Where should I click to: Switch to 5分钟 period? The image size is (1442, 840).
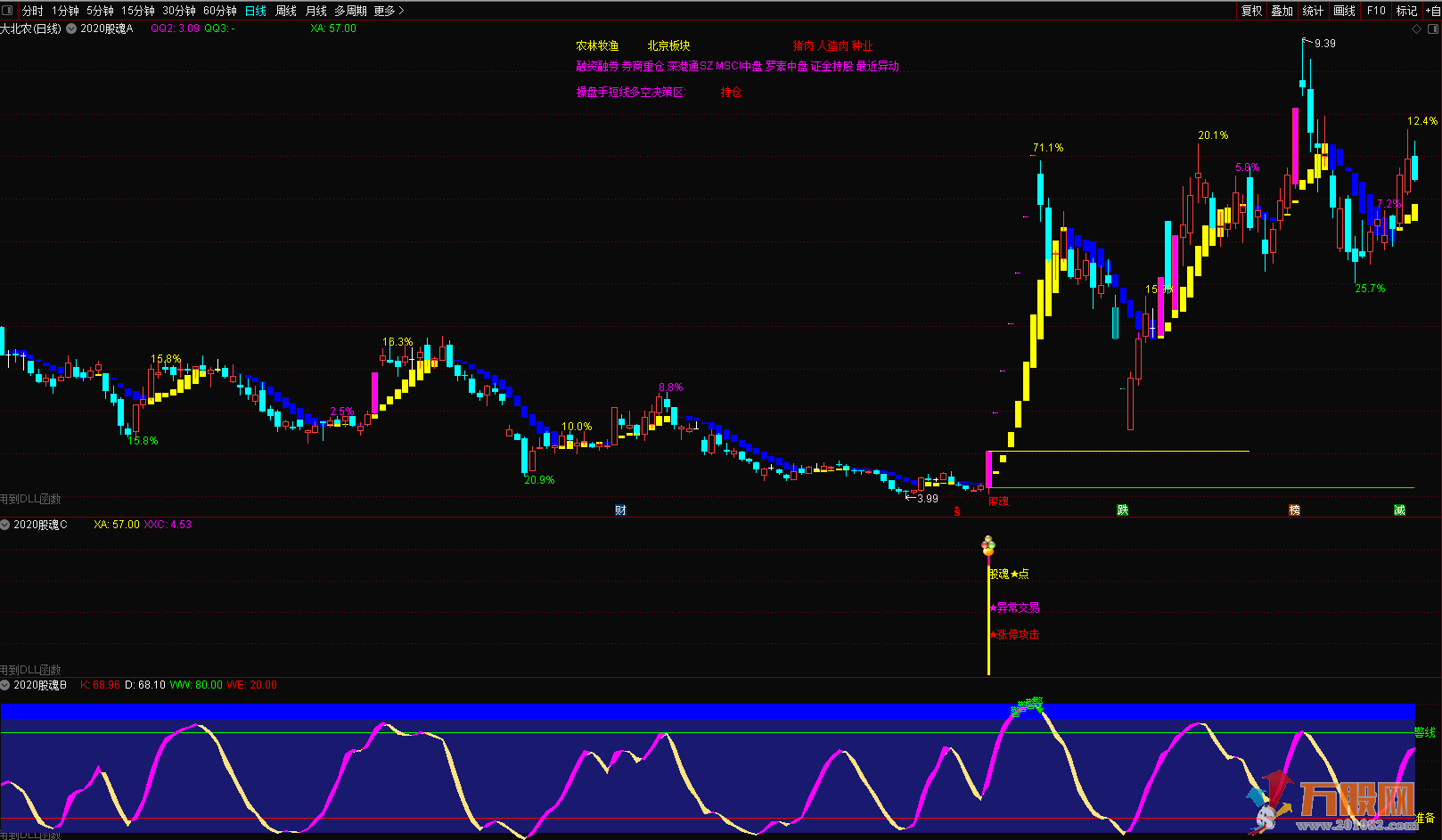(100, 11)
